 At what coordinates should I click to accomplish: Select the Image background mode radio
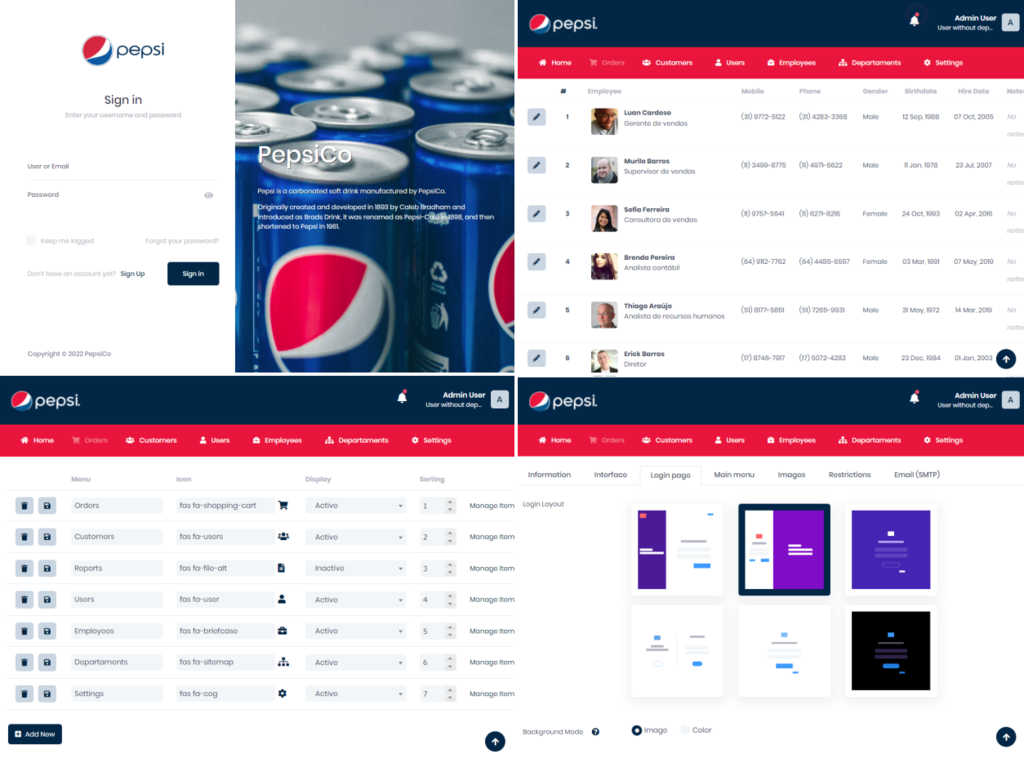[x=636, y=730]
